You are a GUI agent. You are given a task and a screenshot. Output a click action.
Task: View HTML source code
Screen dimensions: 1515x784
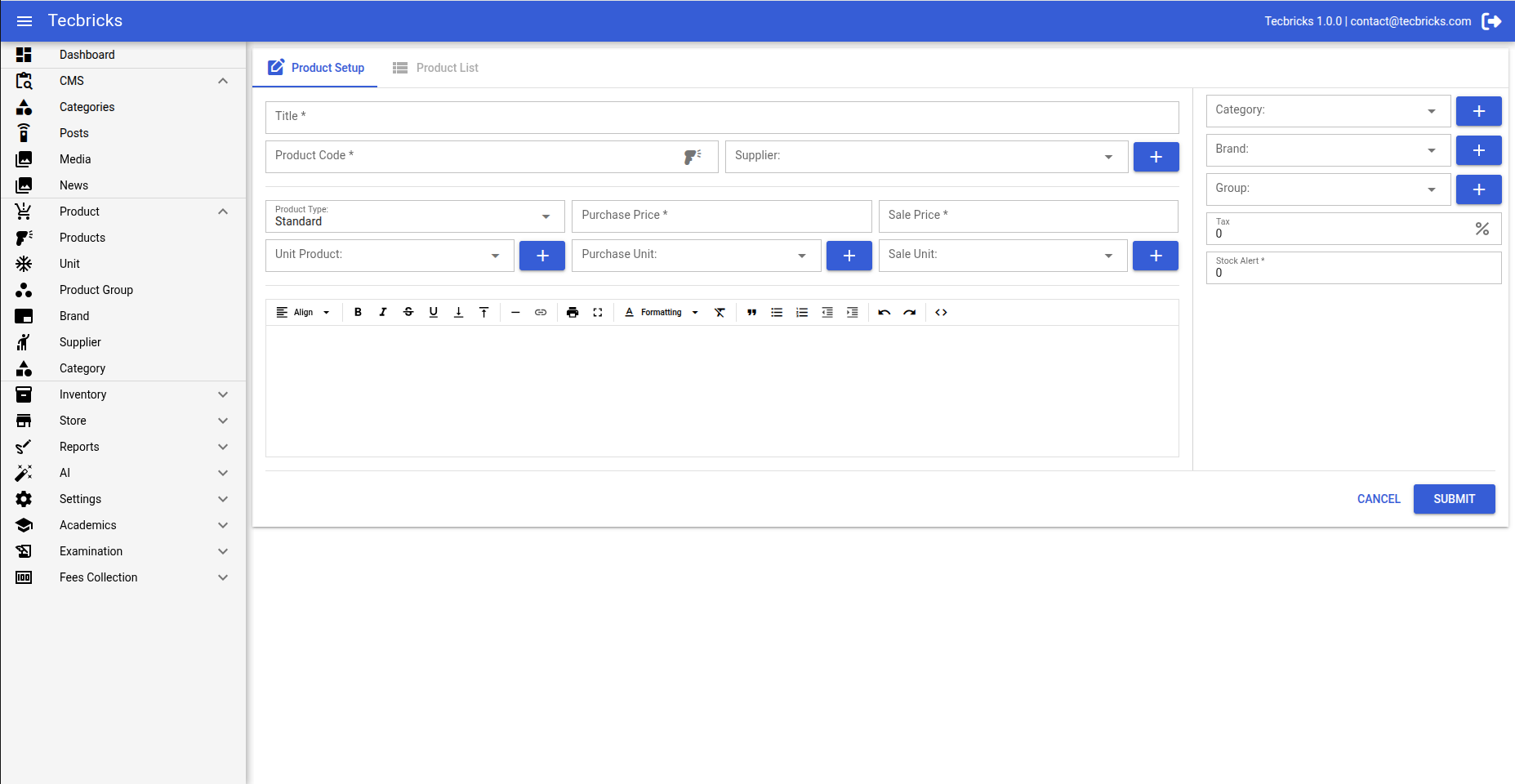[x=941, y=312]
